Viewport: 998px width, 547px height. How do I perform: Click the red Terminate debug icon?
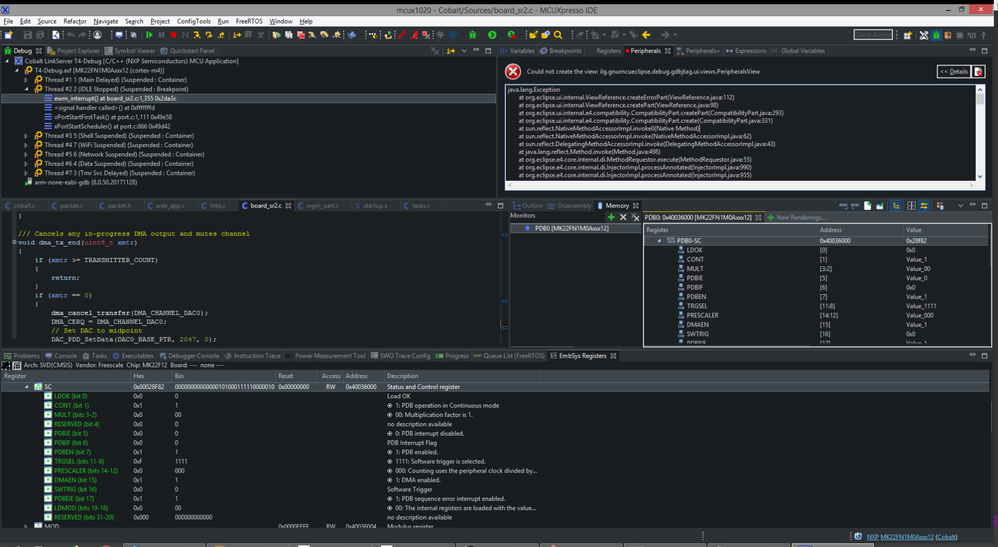click(175, 35)
